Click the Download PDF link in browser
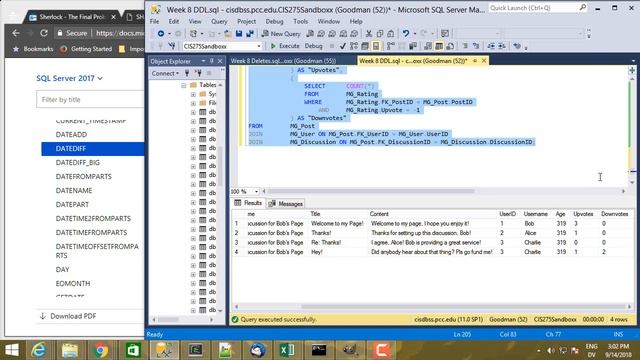This screenshot has width=640, height=360. (68, 316)
